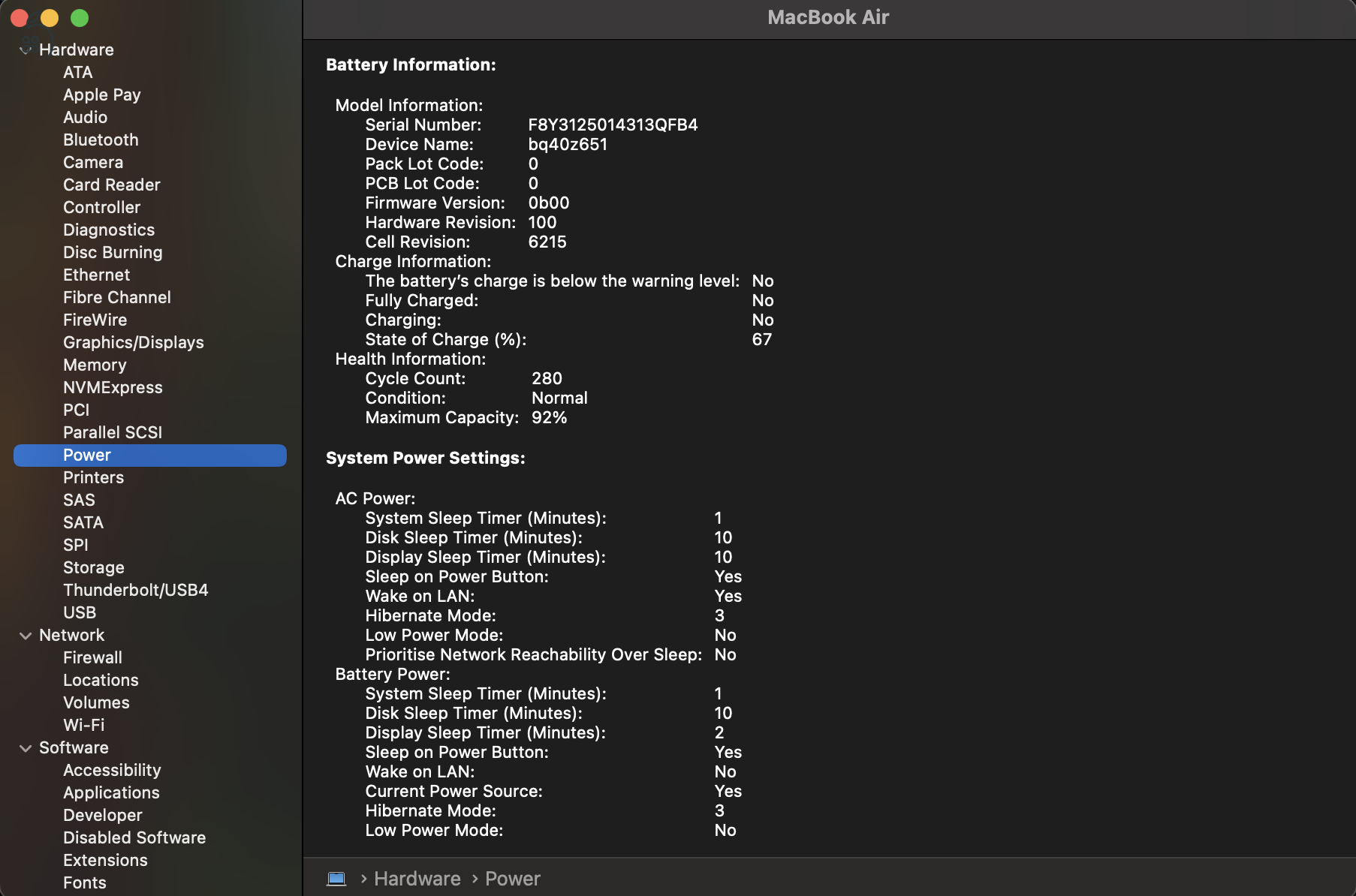This screenshot has height=896, width=1356.
Task: Click the Current Power Source value Yes
Action: (728, 792)
